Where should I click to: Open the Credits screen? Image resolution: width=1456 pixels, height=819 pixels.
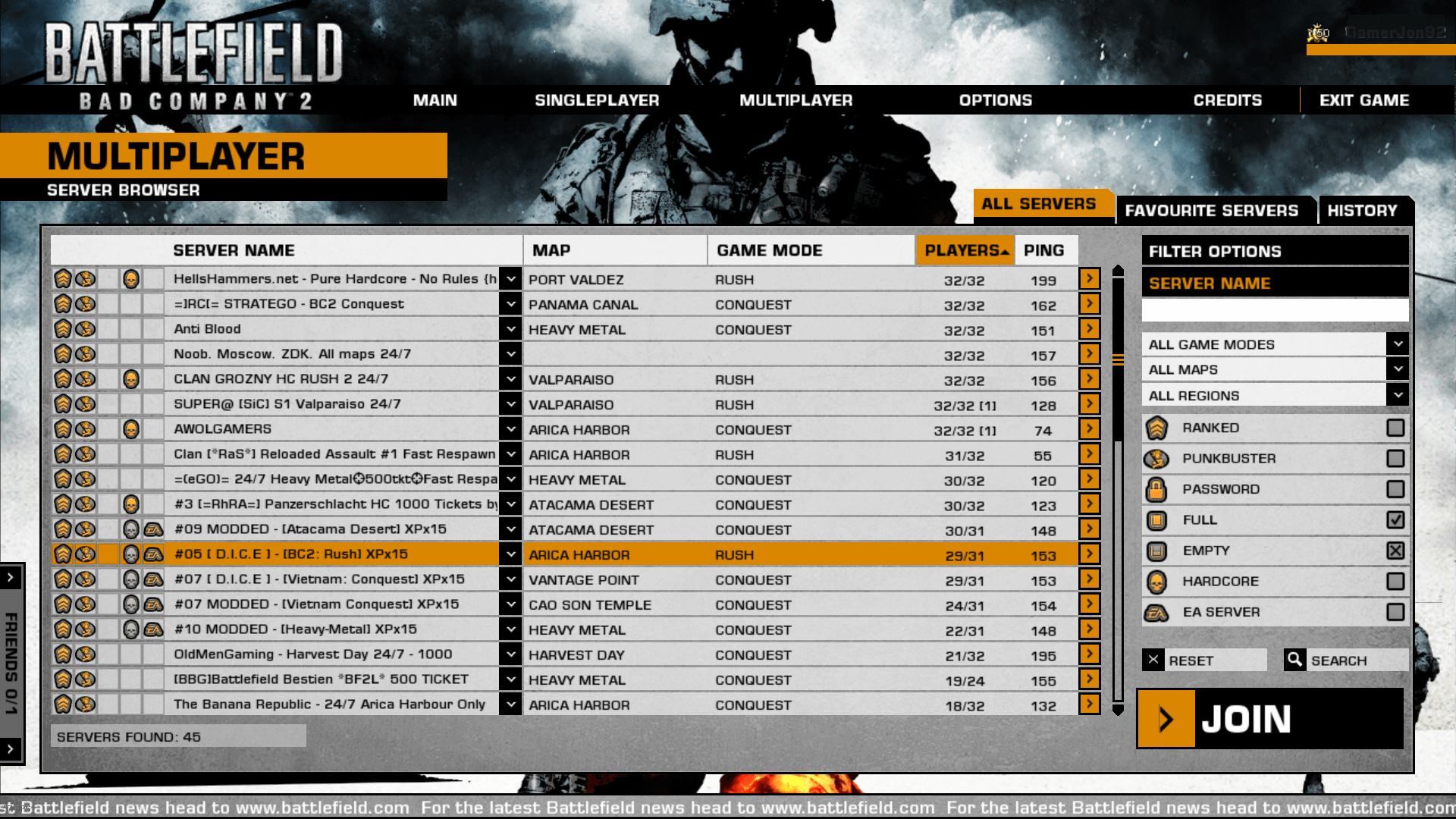(1228, 100)
